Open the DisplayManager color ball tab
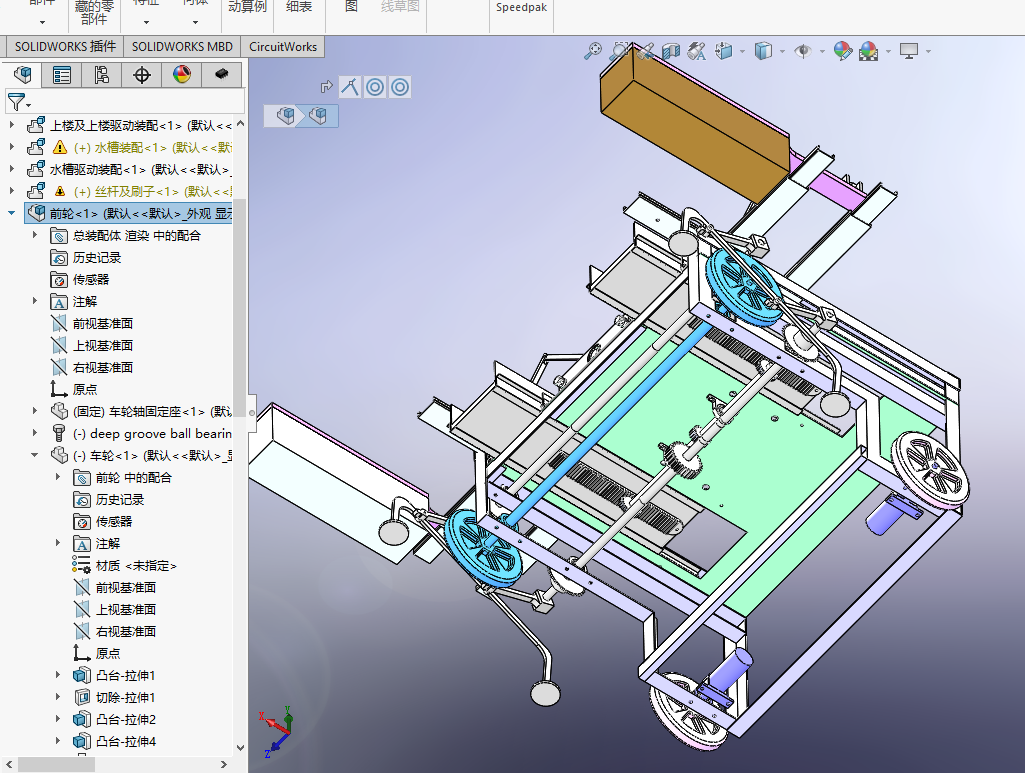Screen dimensions: 1025x773 click(182, 75)
